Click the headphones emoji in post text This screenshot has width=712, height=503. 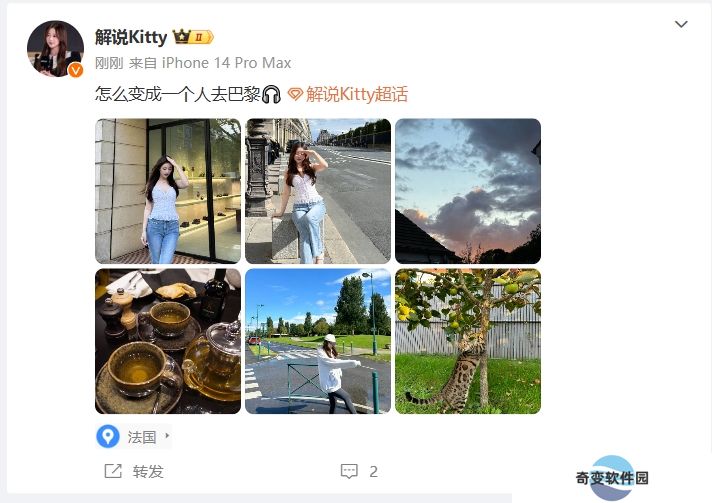click(x=272, y=94)
